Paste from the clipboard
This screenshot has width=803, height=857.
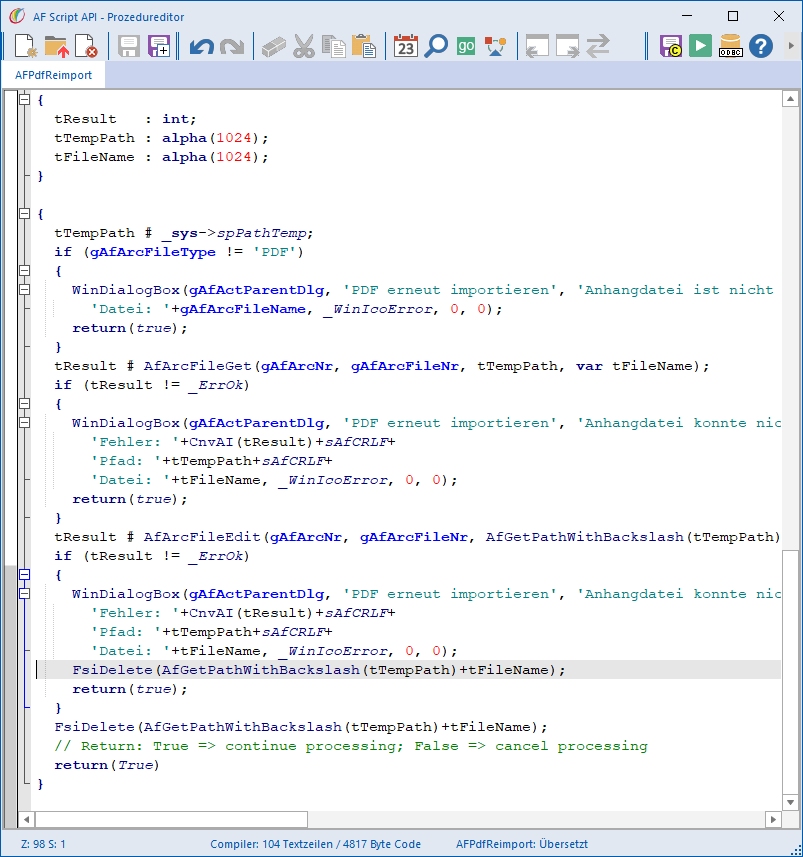pyautogui.click(x=364, y=46)
